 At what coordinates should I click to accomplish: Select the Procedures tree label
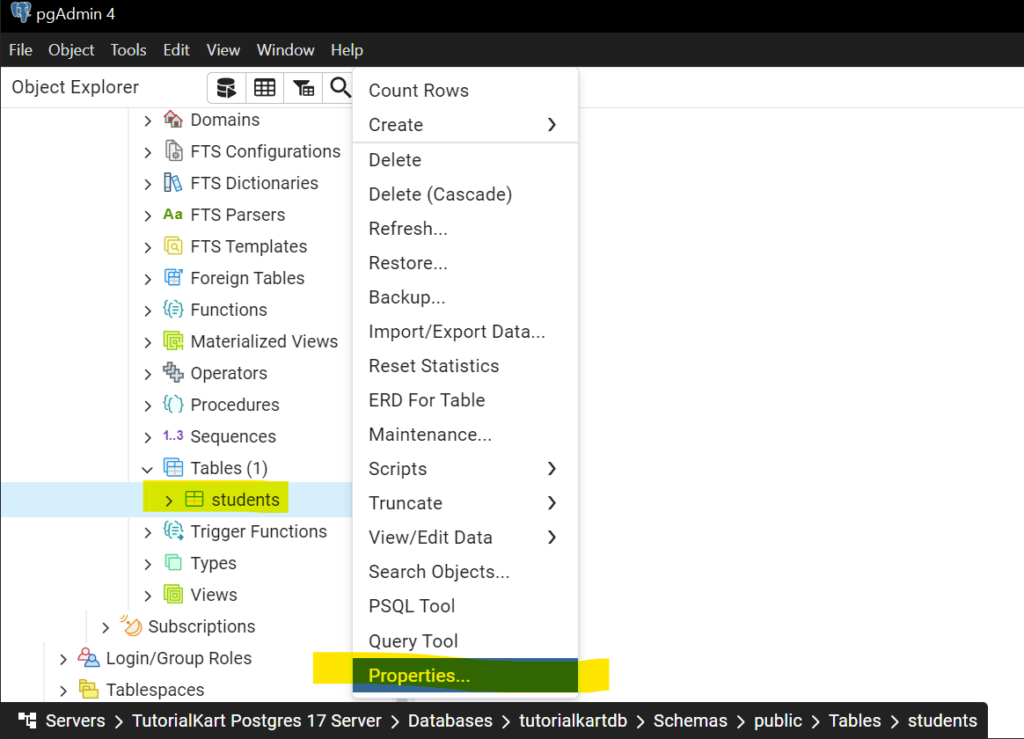(234, 404)
